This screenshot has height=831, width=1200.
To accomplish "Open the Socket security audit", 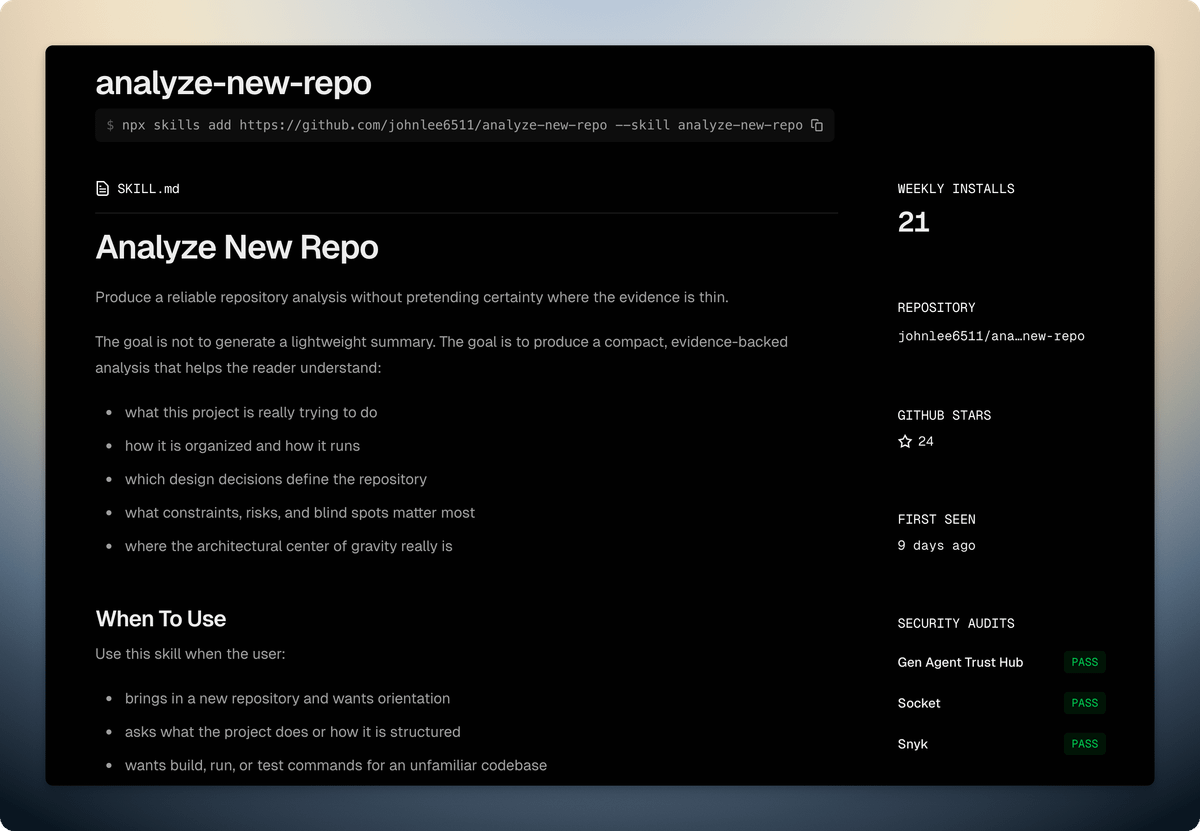I will pyautogui.click(x=919, y=703).
